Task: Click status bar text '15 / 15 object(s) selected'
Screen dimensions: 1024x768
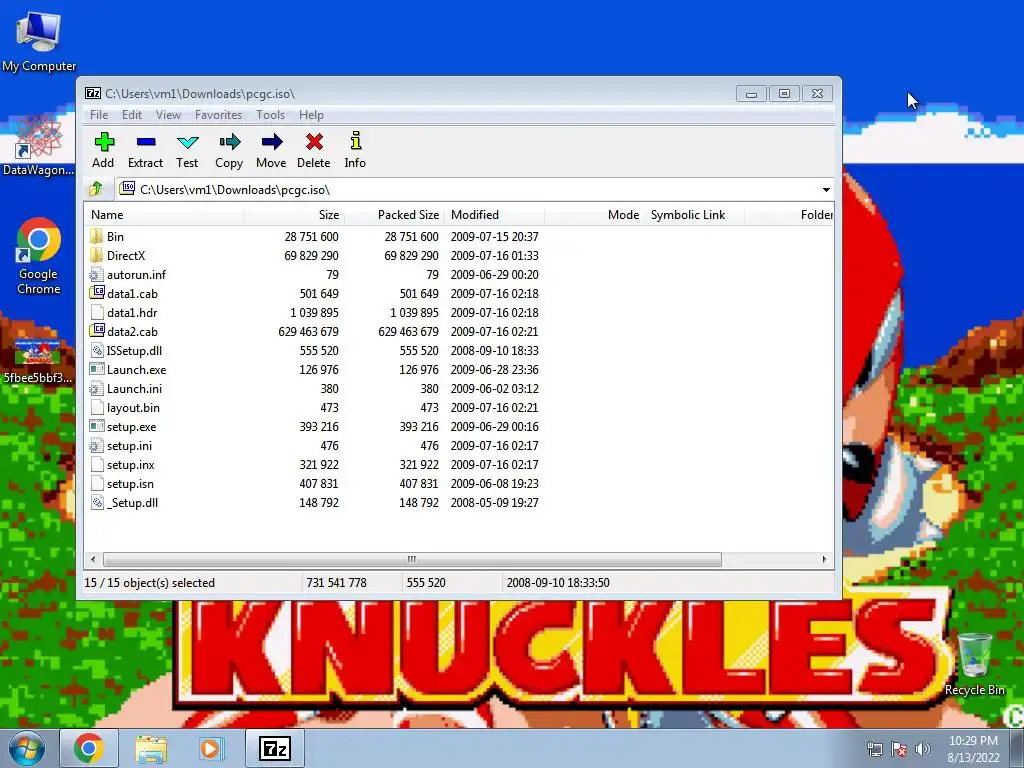Action: (150, 583)
